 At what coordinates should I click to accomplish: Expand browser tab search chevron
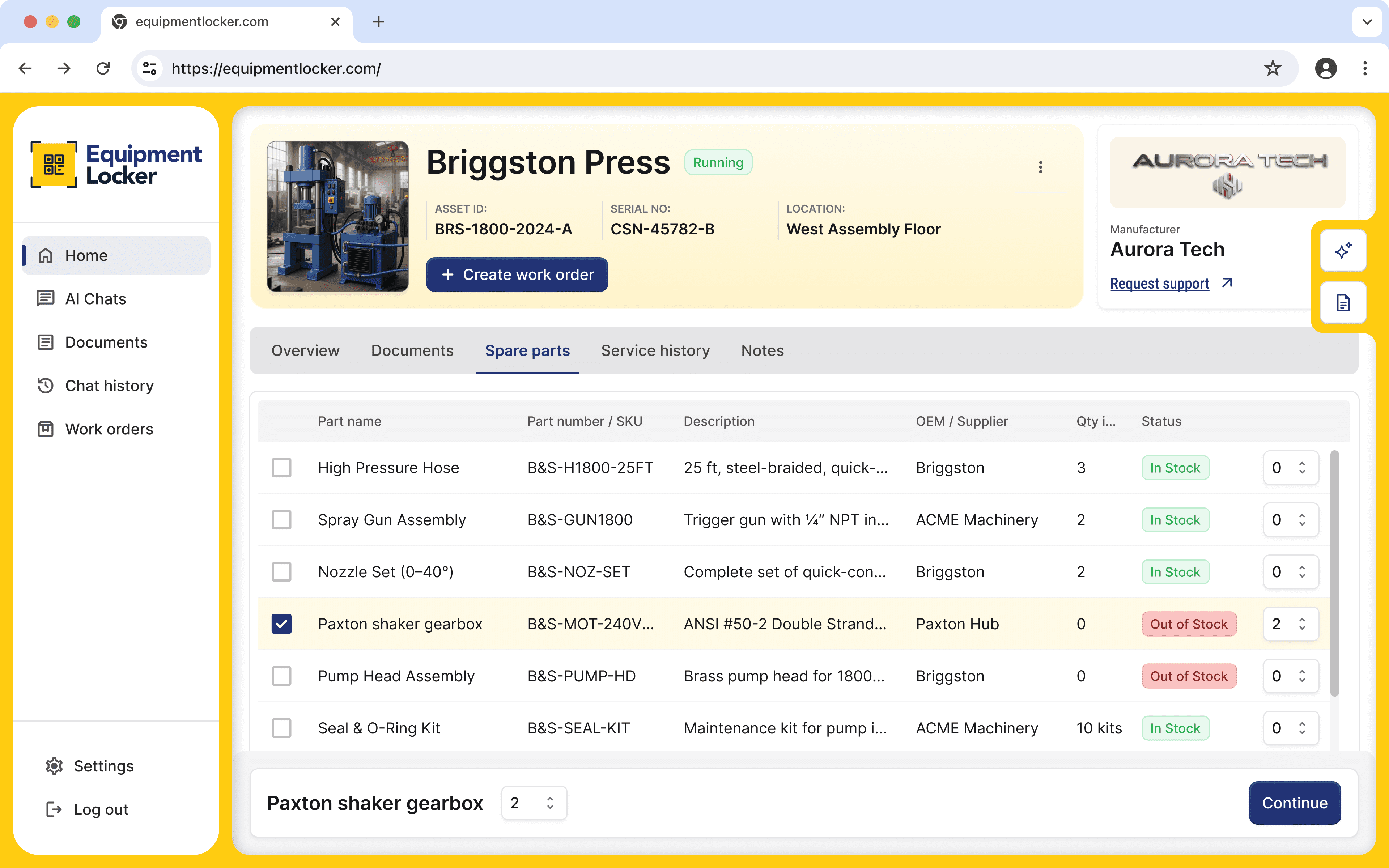point(1367,22)
